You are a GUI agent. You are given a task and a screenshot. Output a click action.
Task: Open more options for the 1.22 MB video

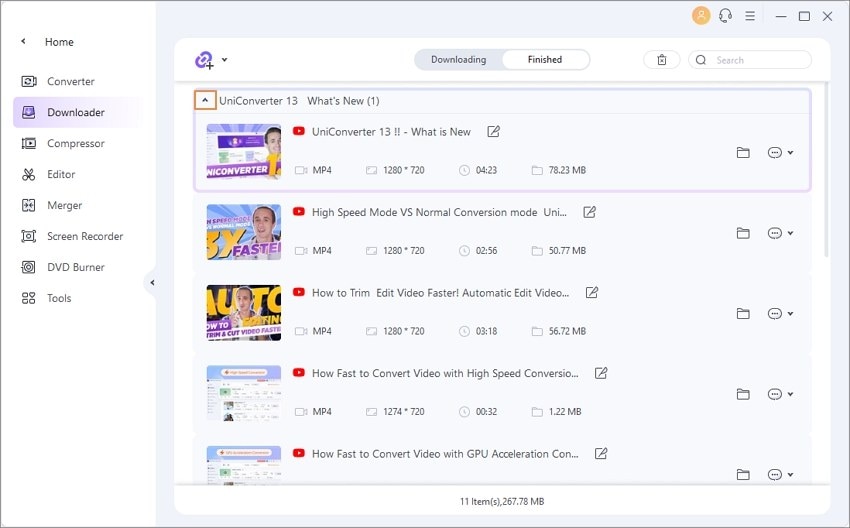780,394
